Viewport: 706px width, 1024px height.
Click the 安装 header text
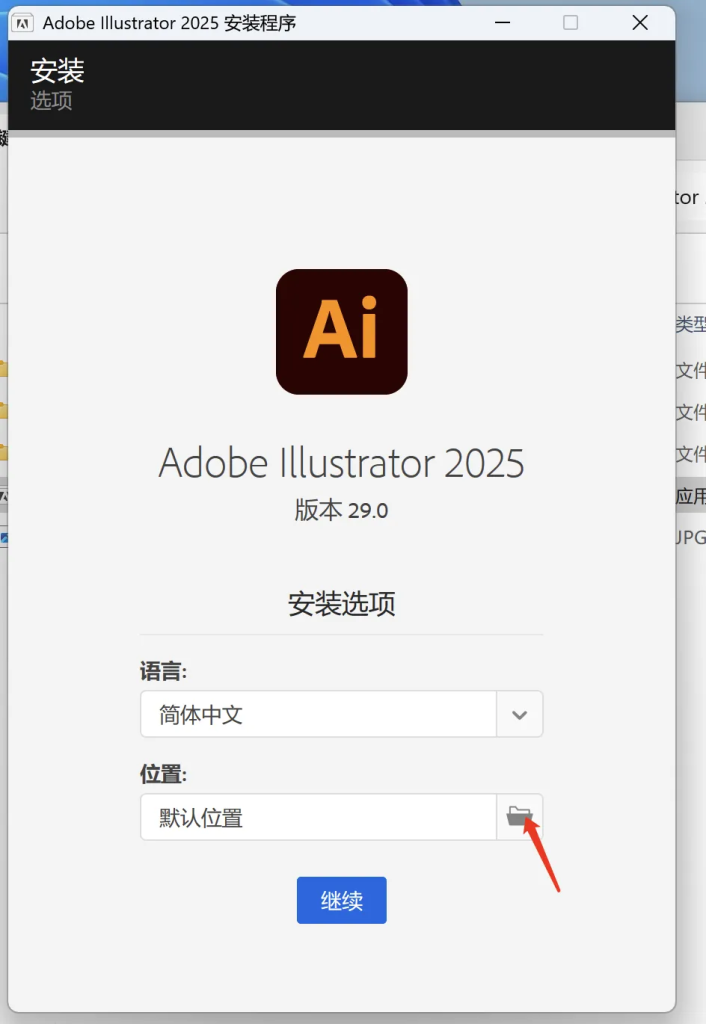[57, 71]
